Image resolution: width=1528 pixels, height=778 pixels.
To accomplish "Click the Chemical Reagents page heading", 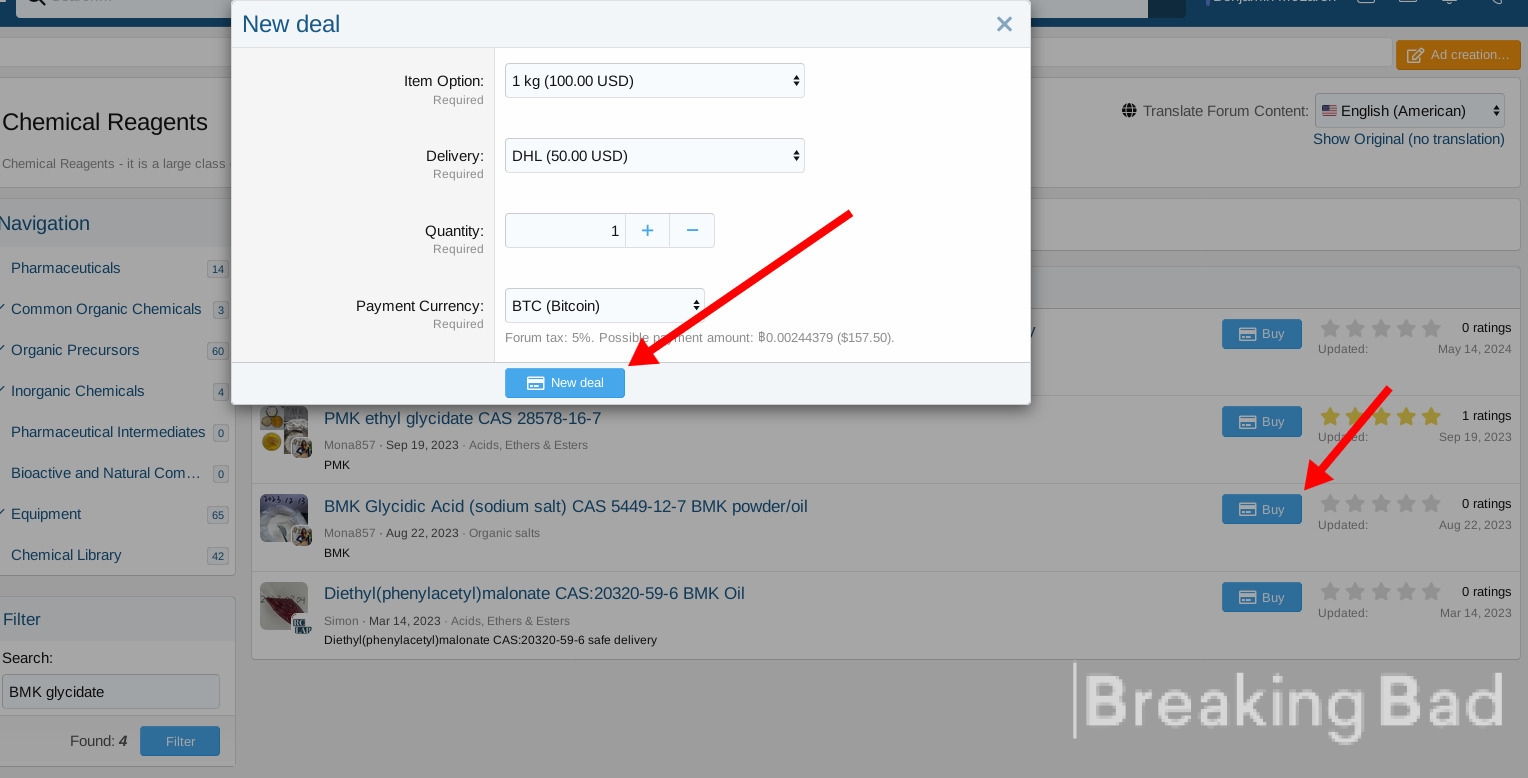I will click(x=105, y=122).
